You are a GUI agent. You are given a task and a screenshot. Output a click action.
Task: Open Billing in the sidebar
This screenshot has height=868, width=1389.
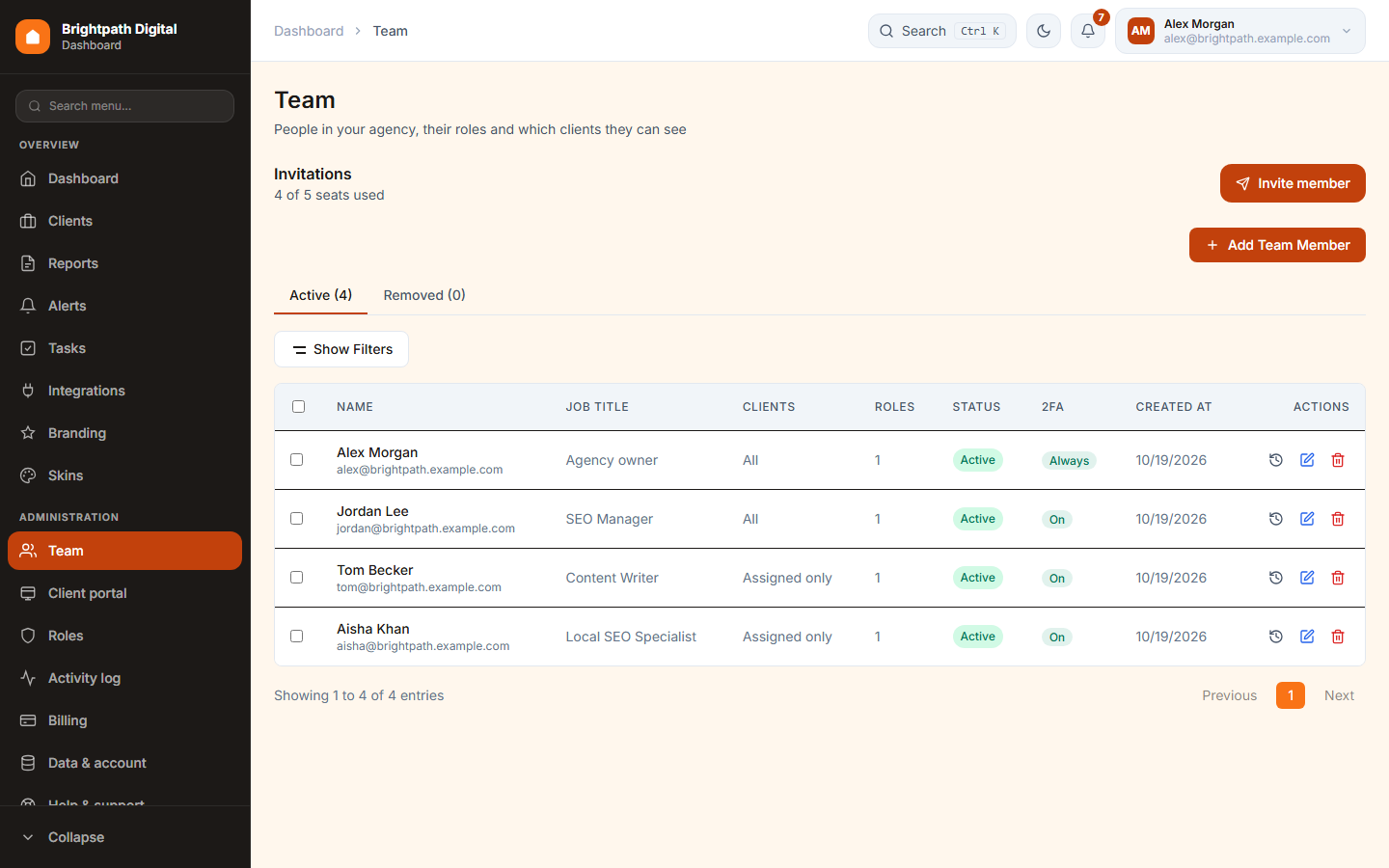point(125,720)
